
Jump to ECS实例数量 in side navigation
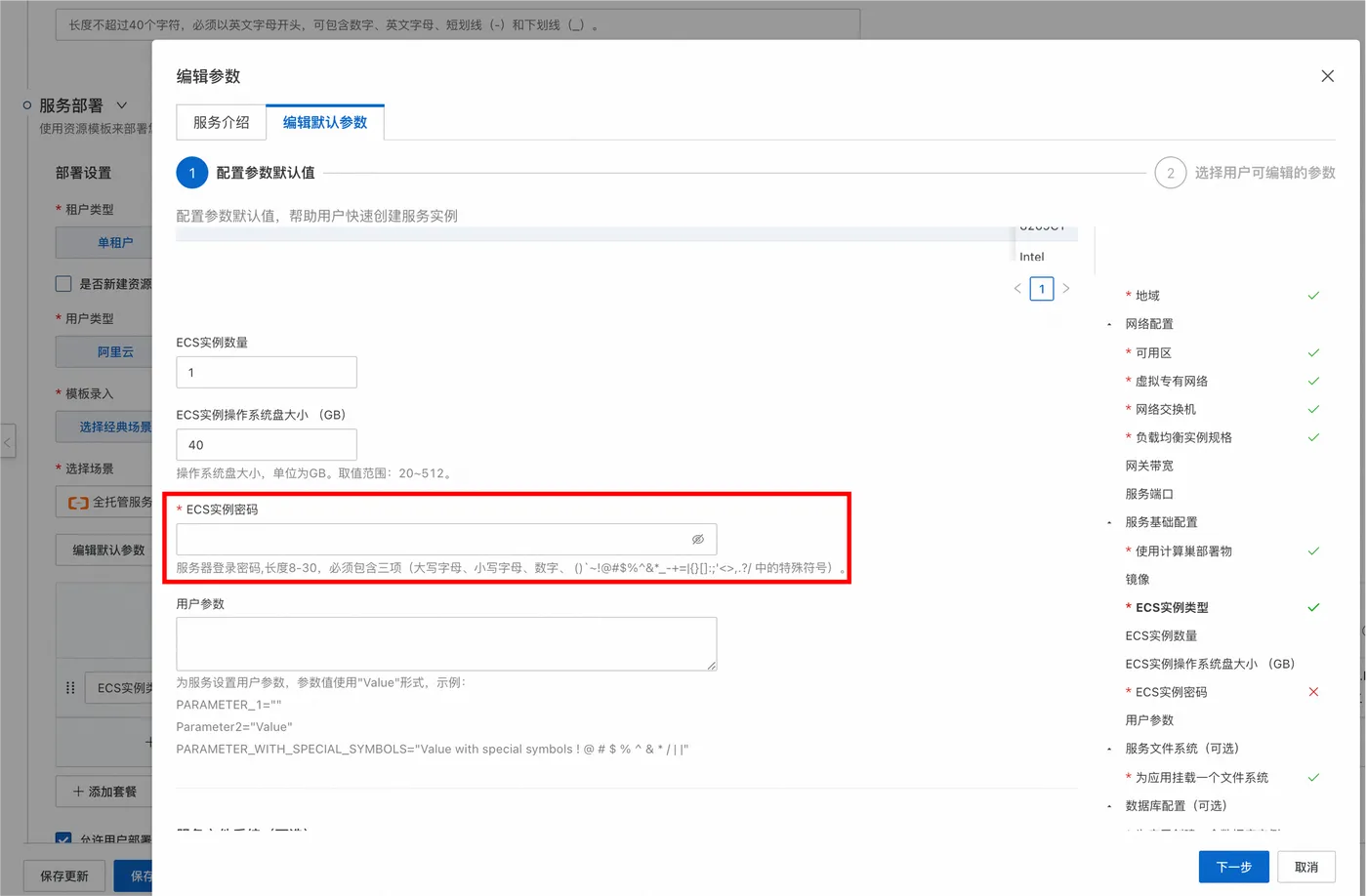(1161, 635)
